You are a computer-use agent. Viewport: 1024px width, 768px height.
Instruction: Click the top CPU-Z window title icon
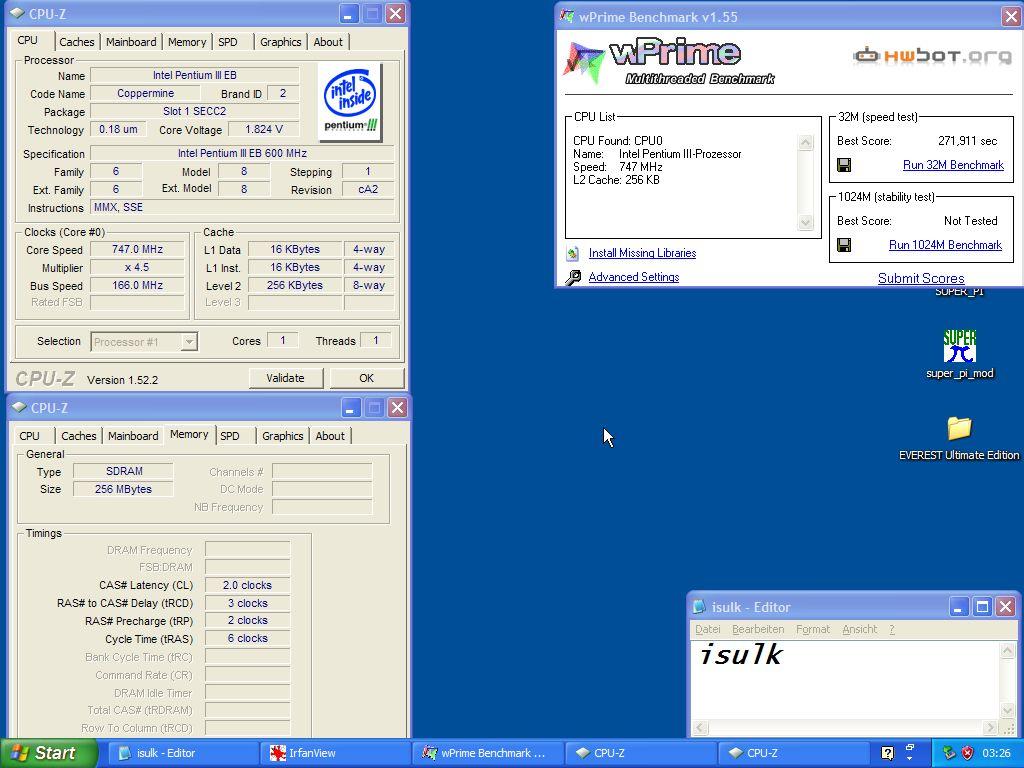pos(19,13)
